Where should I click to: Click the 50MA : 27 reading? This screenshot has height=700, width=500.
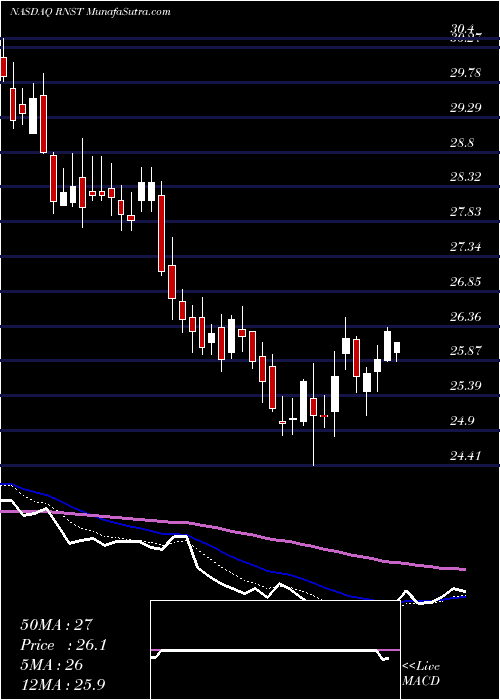click(57, 625)
